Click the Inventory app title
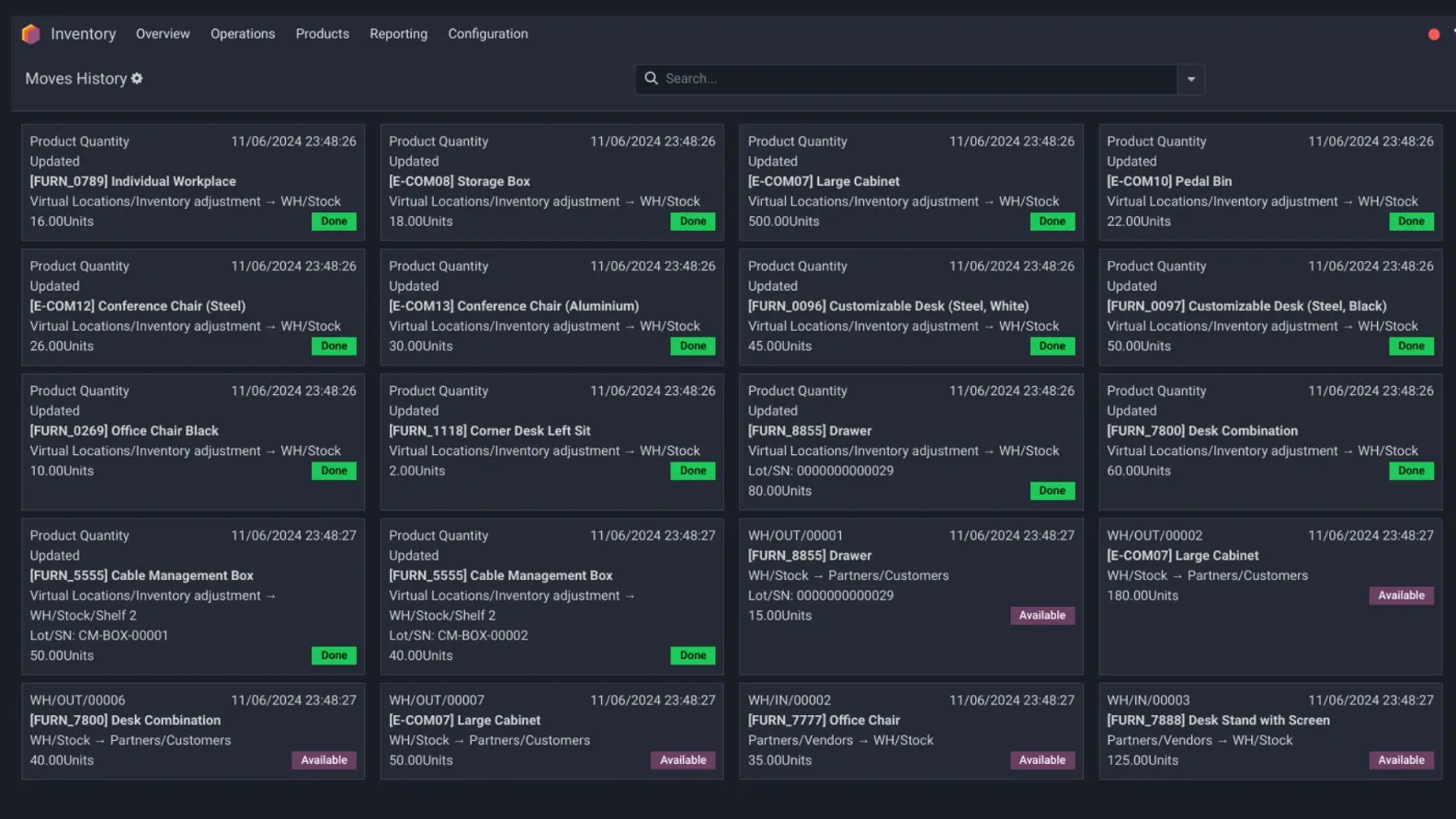Screen dimensions: 1456x819 pyautogui.click(x=84, y=34)
